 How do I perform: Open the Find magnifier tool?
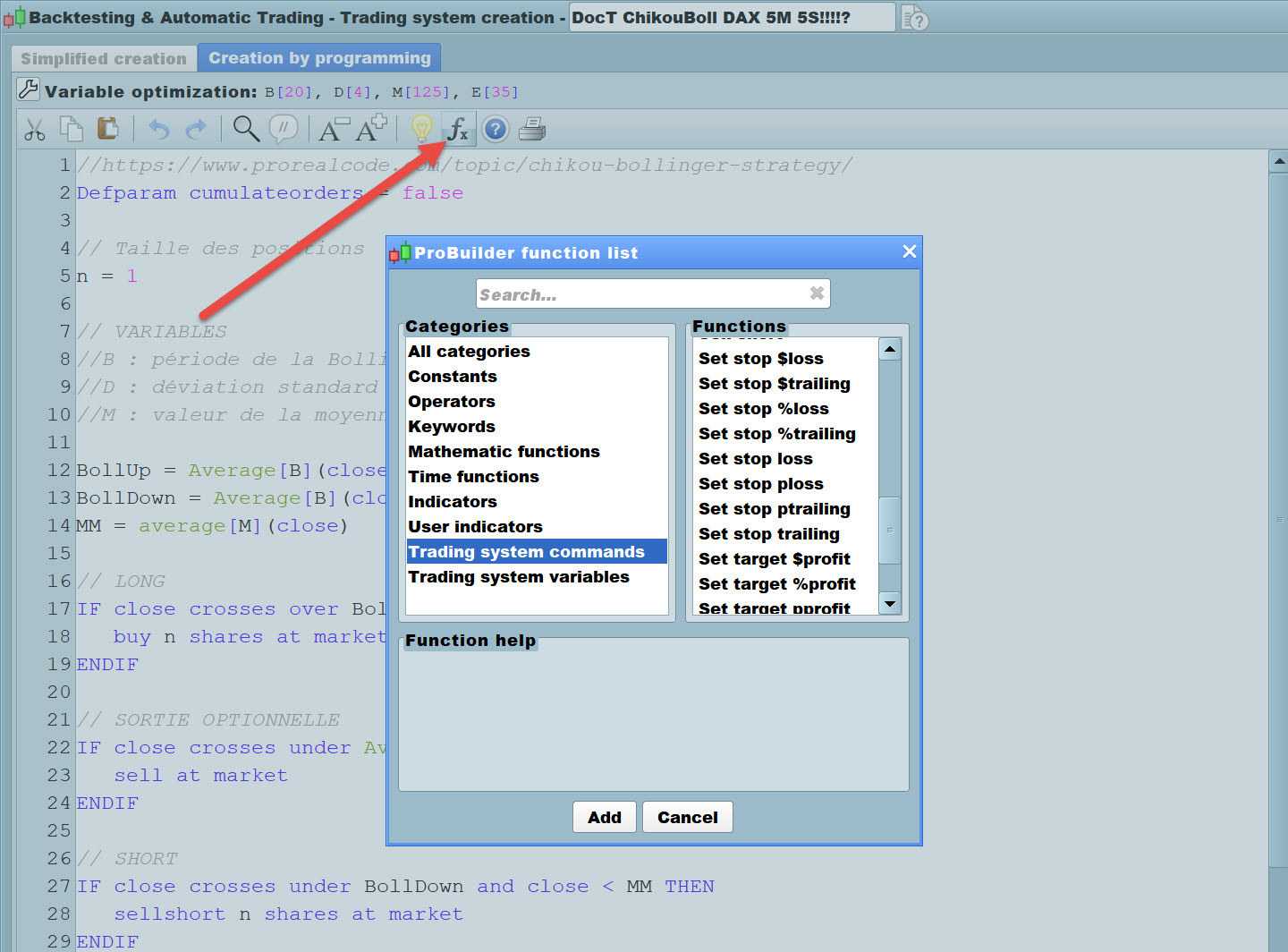click(246, 129)
